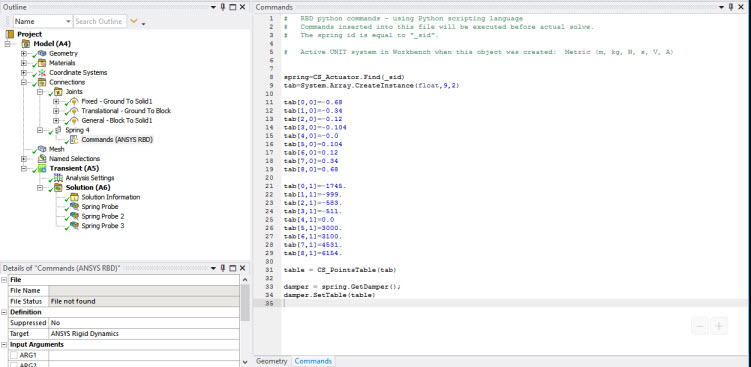Expand the Named Selections node
The height and width of the screenshot is (367, 751).
point(23,159)
